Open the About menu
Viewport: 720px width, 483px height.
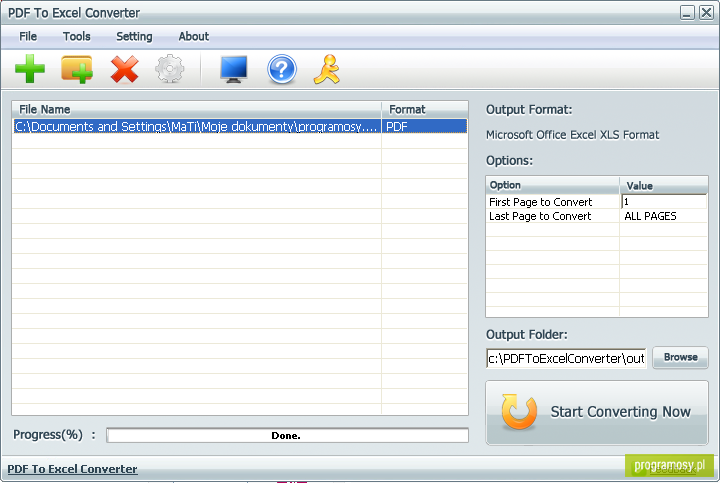tap(194, 36)
